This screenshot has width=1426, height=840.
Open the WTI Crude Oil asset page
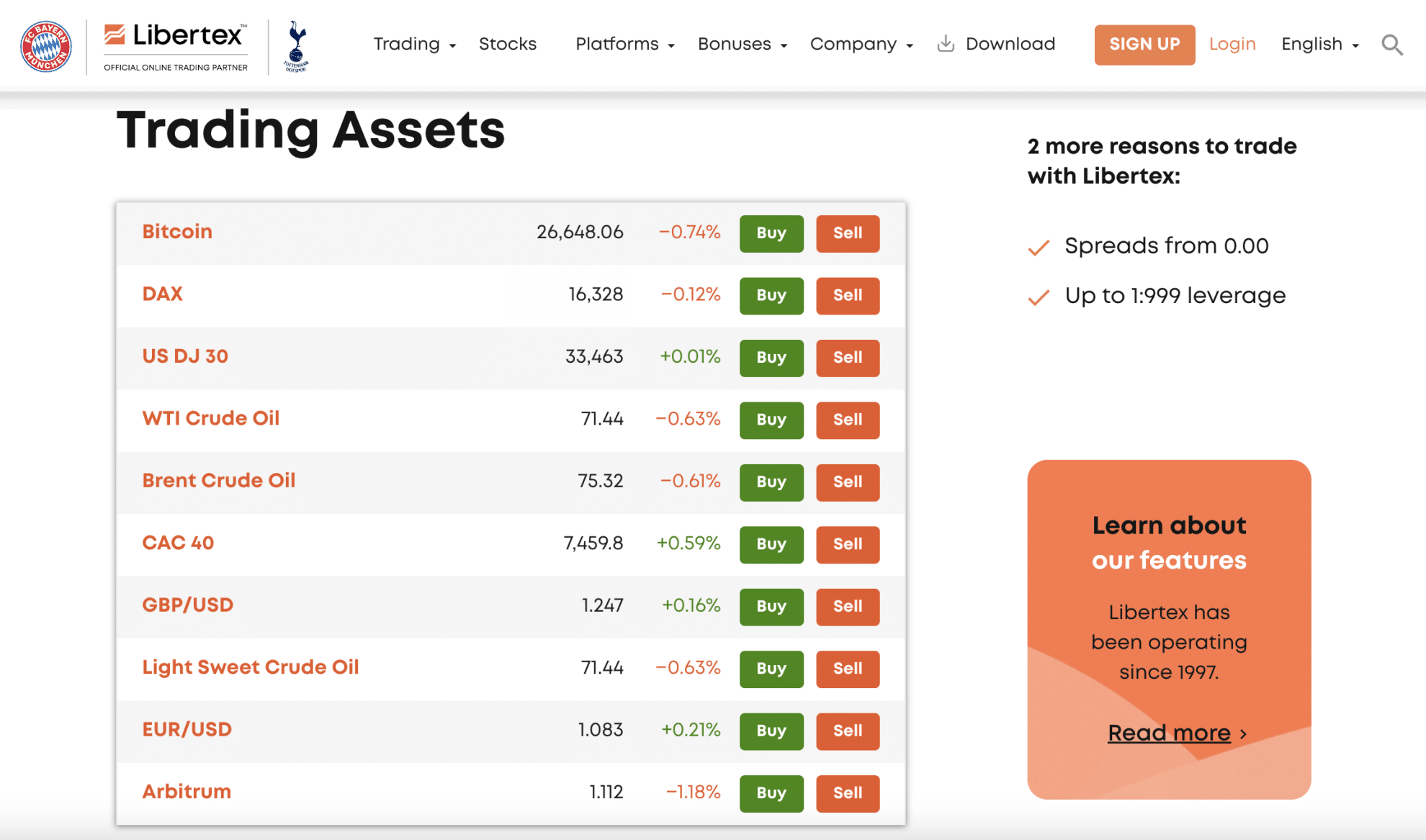point(210,418)
